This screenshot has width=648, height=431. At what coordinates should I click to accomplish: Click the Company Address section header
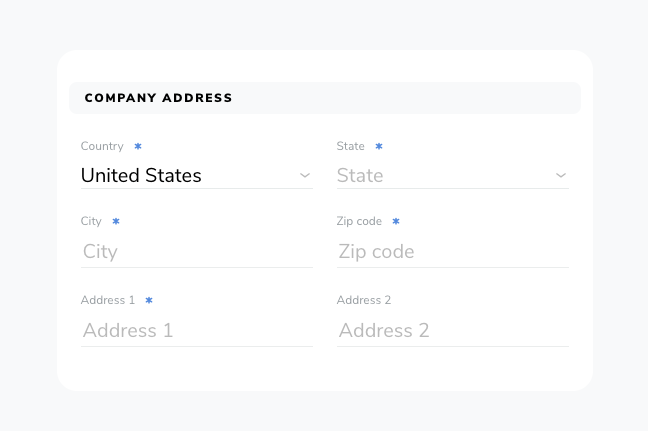[324, 98]
